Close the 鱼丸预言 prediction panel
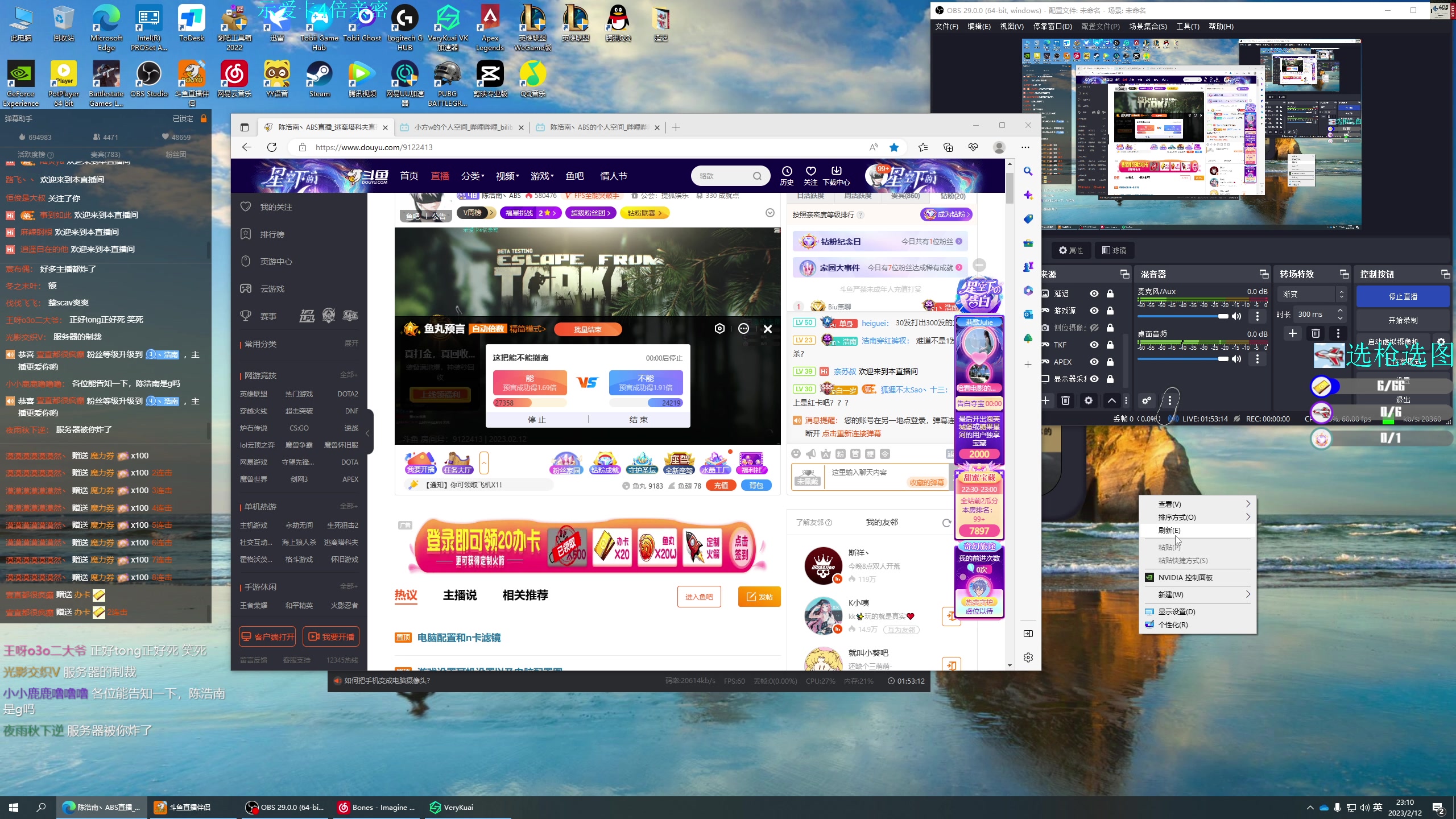 [768, 329]
